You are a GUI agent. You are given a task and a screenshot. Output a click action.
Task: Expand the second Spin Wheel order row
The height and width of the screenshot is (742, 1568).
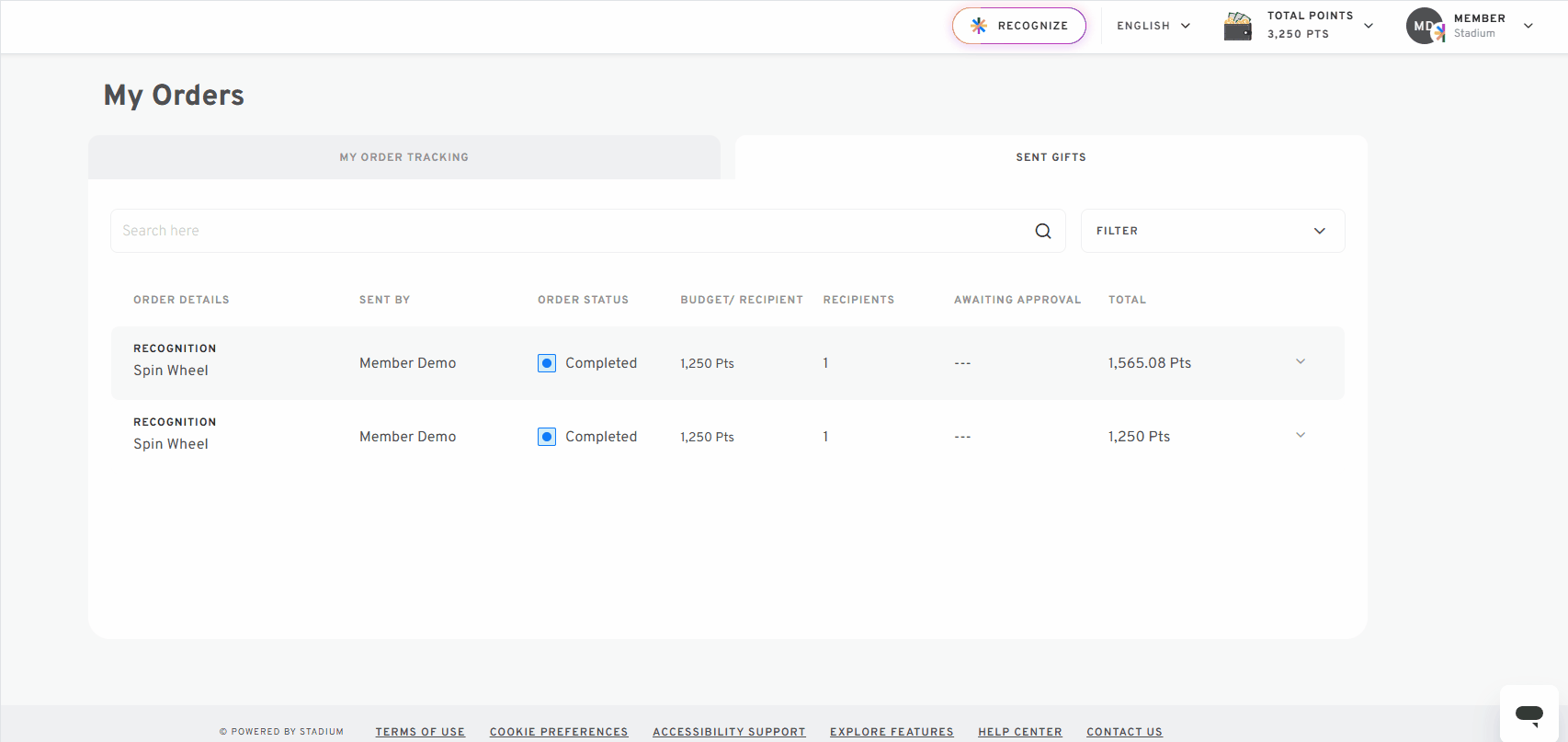click(1301, 435)
